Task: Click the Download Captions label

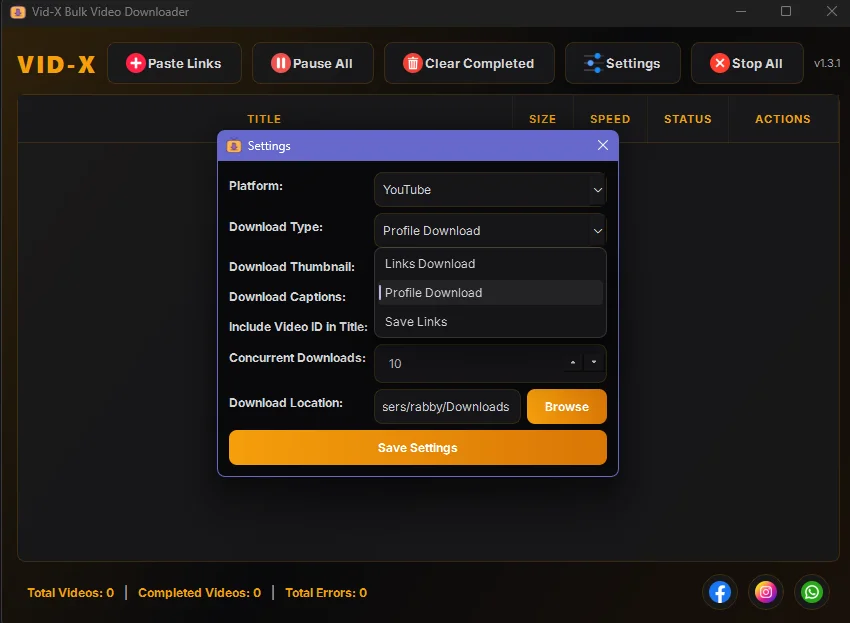Action: (x=287, y=297)
